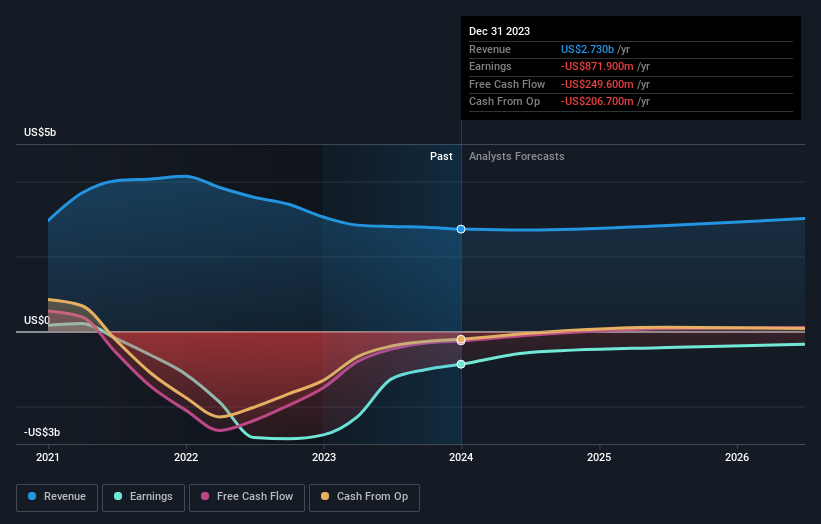Click the Cash From Op label in tooltip
Viewport: 821px width, 524px height.
point(504,102)
